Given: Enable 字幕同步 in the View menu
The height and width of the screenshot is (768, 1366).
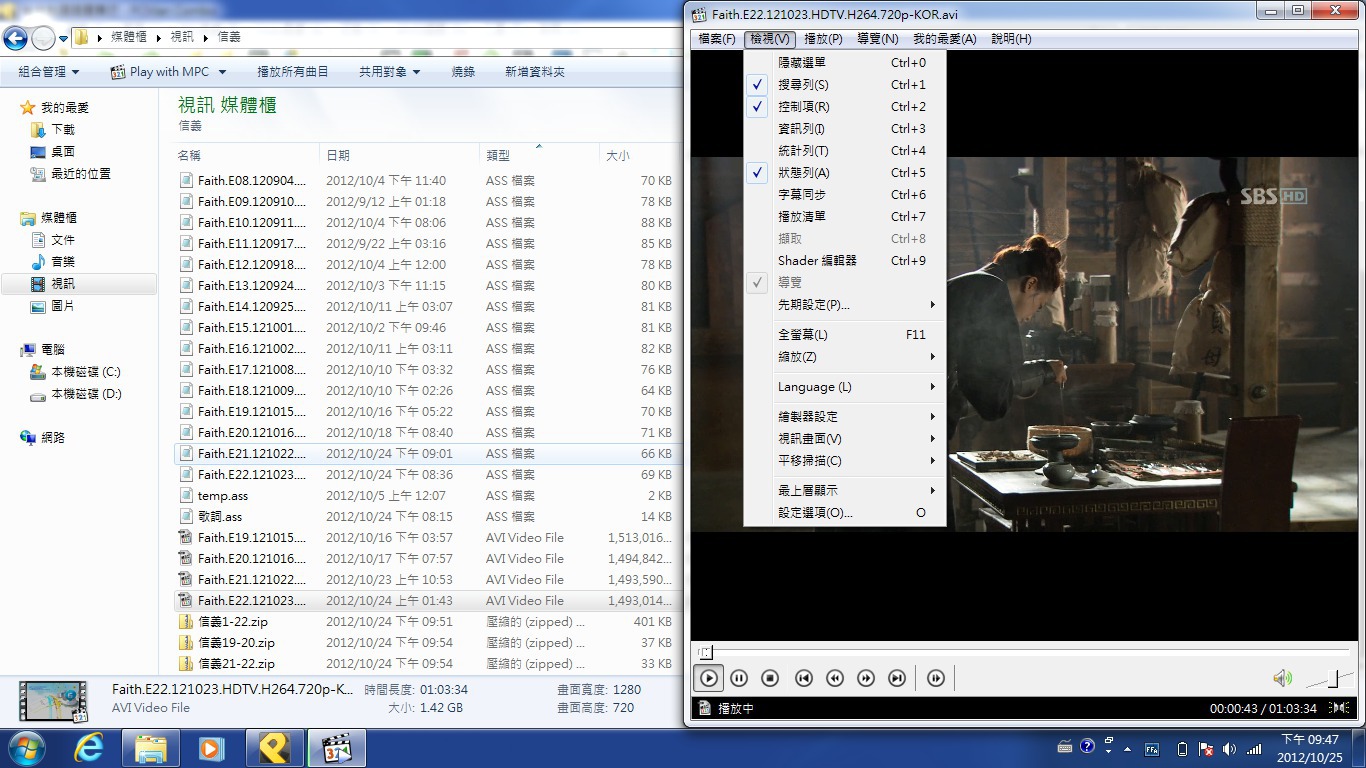Looking at the screenshot, I should pyautogui.click(x=845, y=195).
